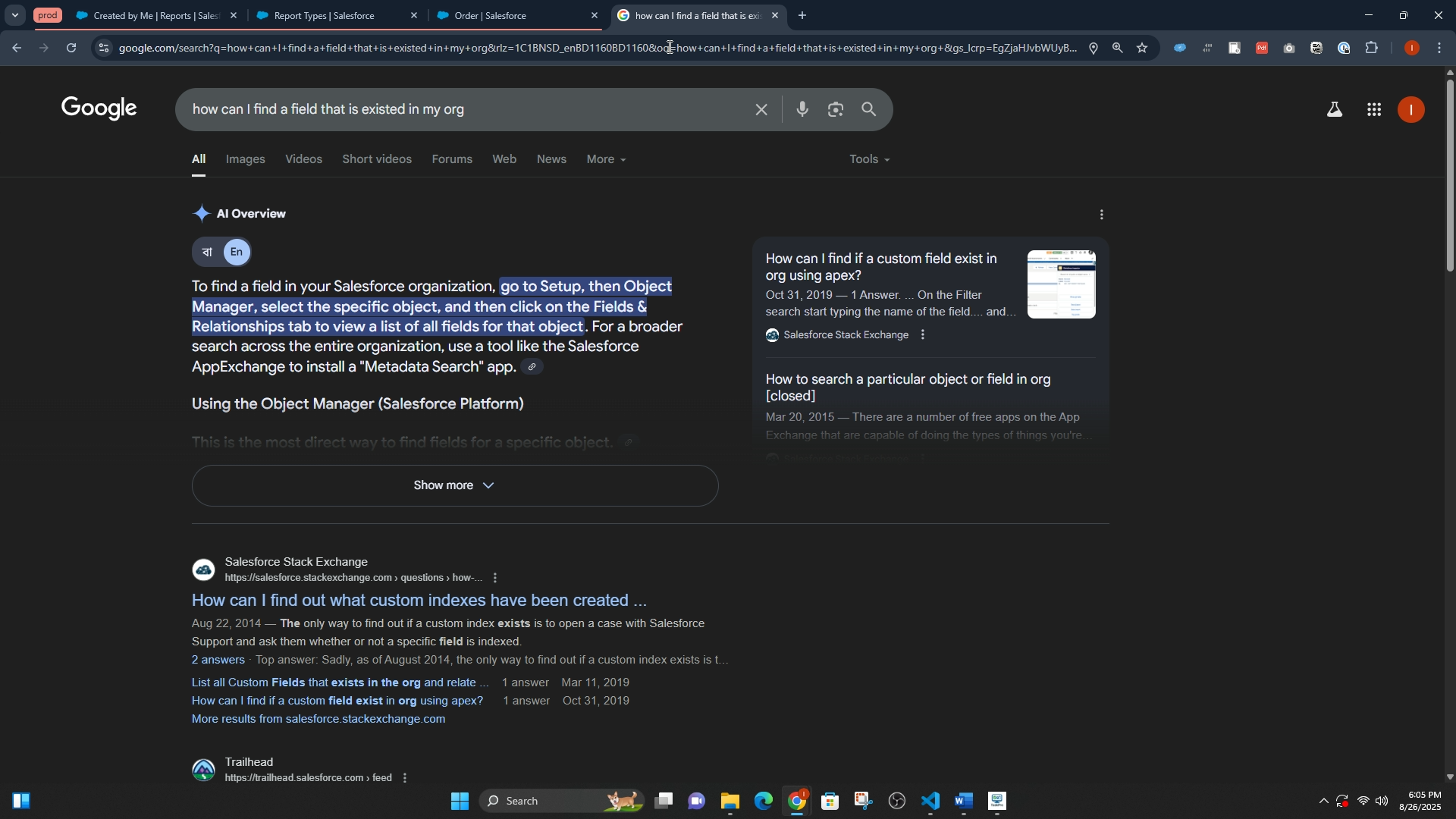Screen dimensions: 1456x819
Task: Switch AI Overview language to English
Action: coord(237,252)
